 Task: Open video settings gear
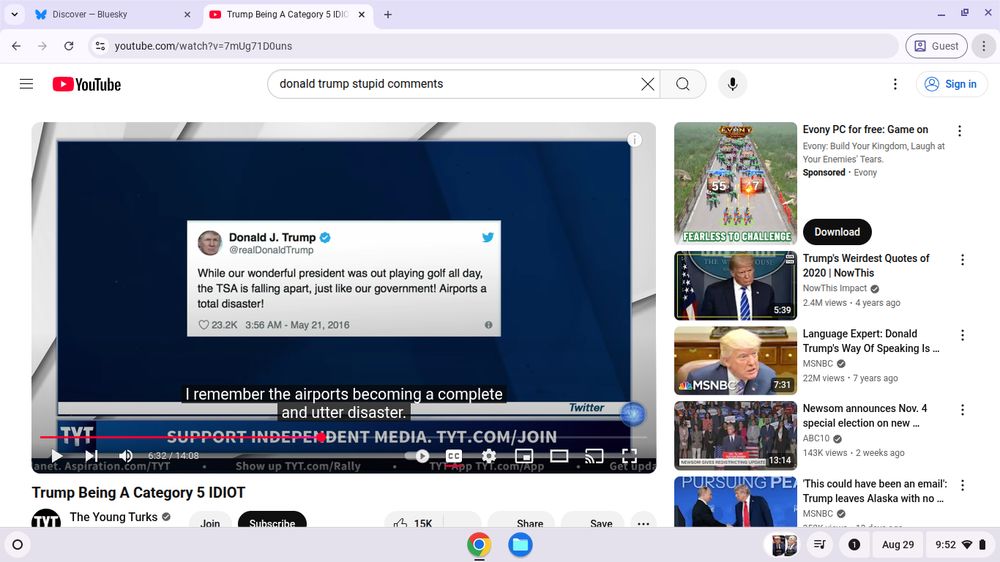click(x=489, y=455)
